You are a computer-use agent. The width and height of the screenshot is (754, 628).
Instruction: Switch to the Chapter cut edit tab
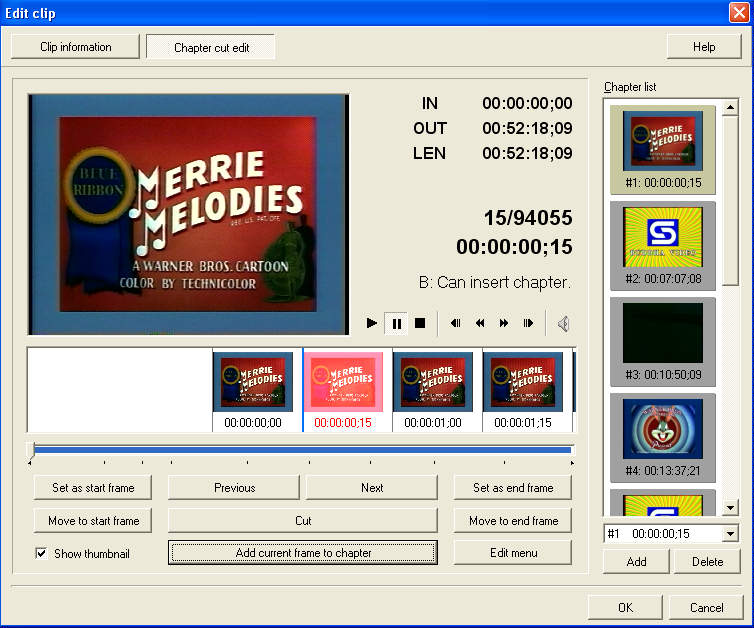(212, 48)
